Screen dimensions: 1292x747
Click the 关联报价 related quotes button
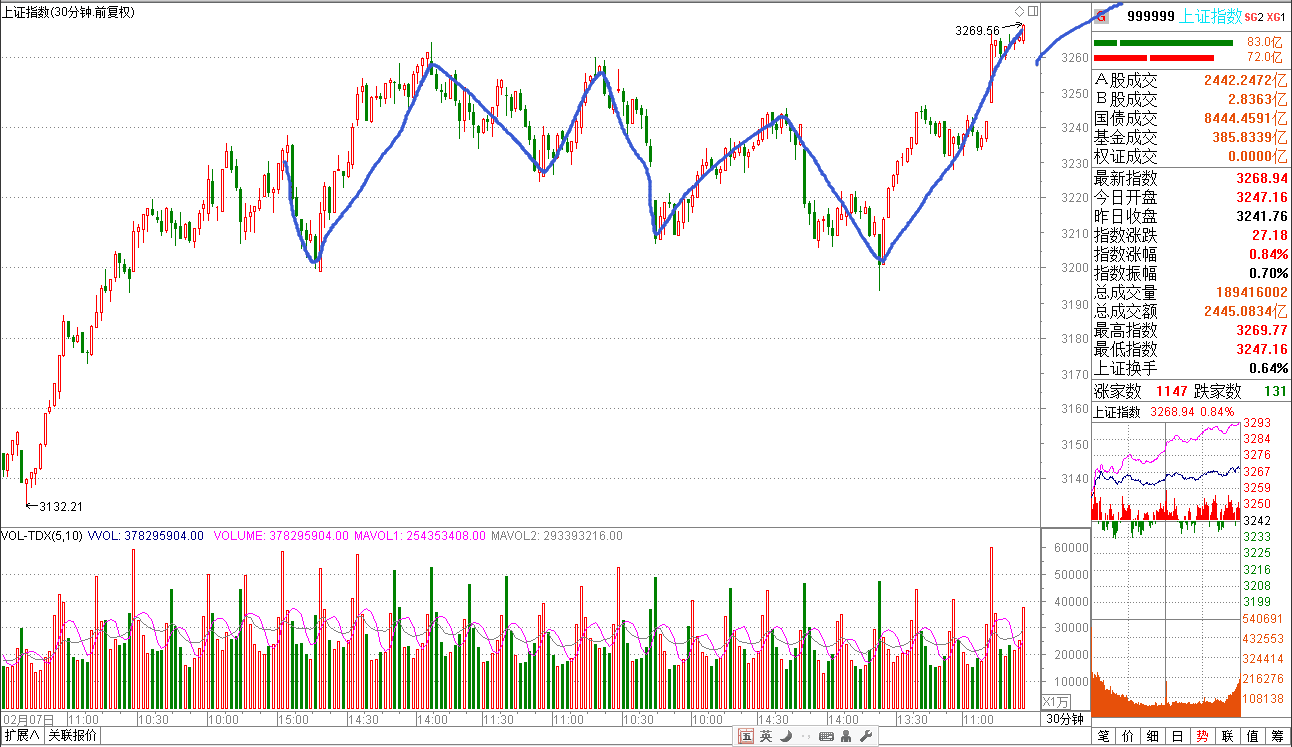click(x=73, y=736)
